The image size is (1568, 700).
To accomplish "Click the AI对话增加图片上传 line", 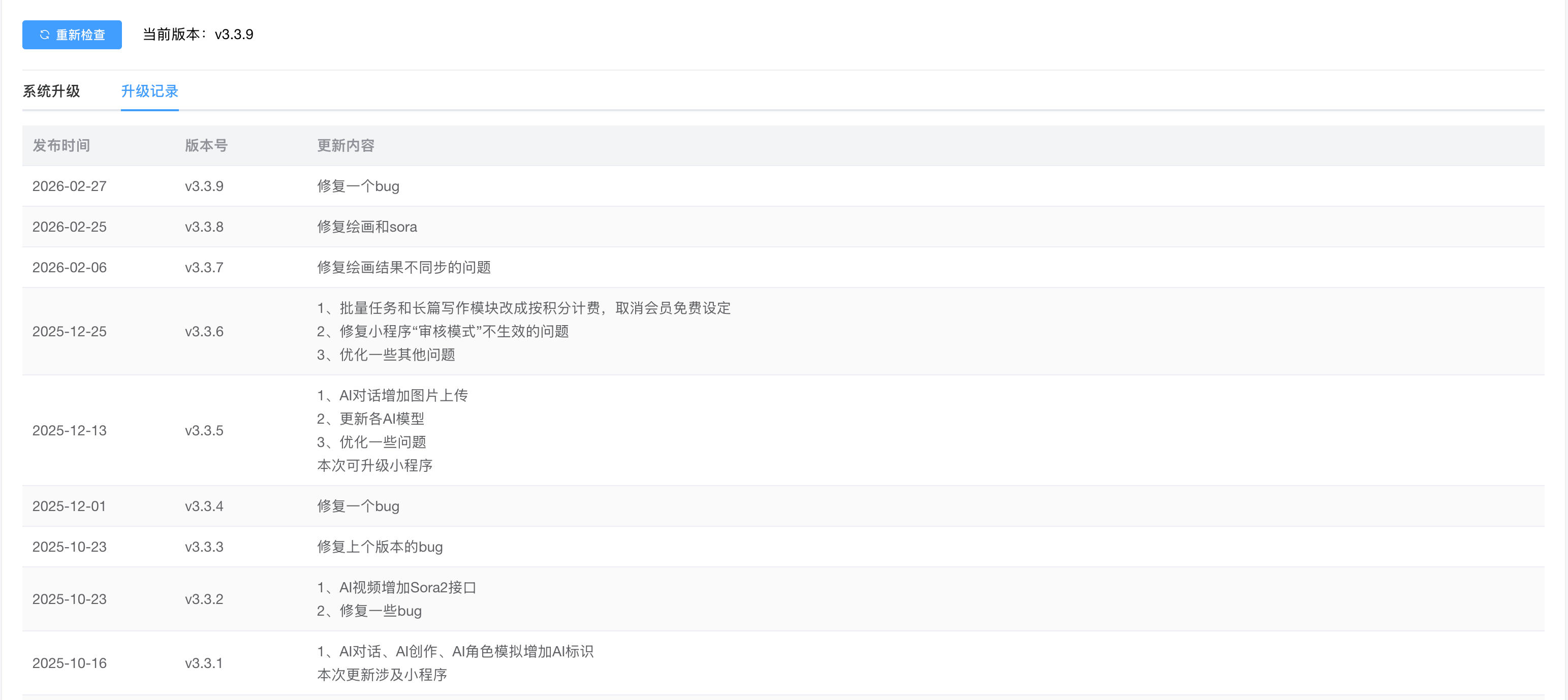I will click(393, 396).
